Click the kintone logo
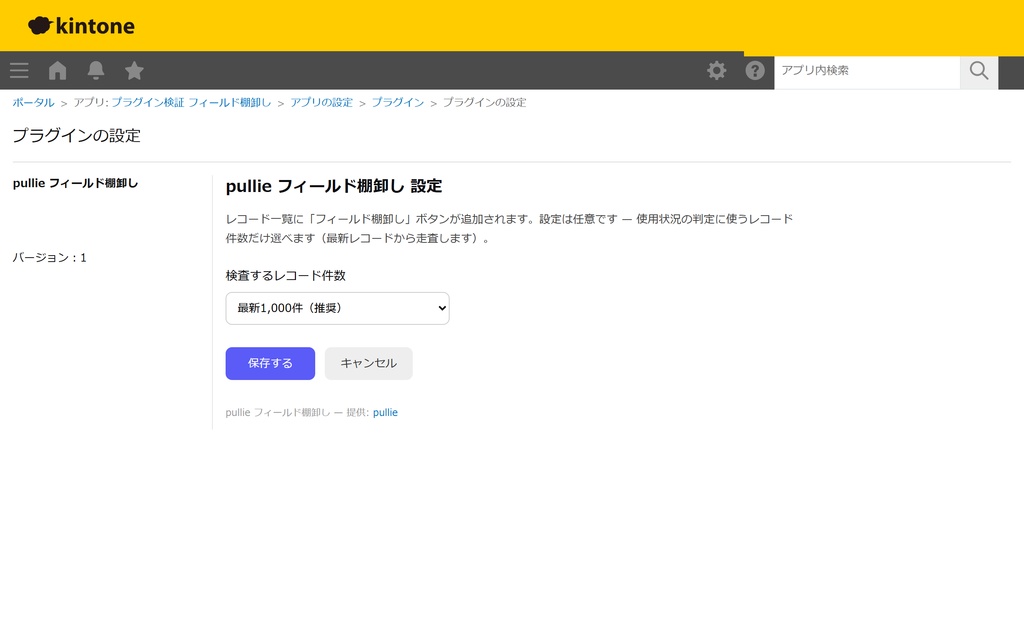This screenshot has height=640, width=1024. [81, 25]
